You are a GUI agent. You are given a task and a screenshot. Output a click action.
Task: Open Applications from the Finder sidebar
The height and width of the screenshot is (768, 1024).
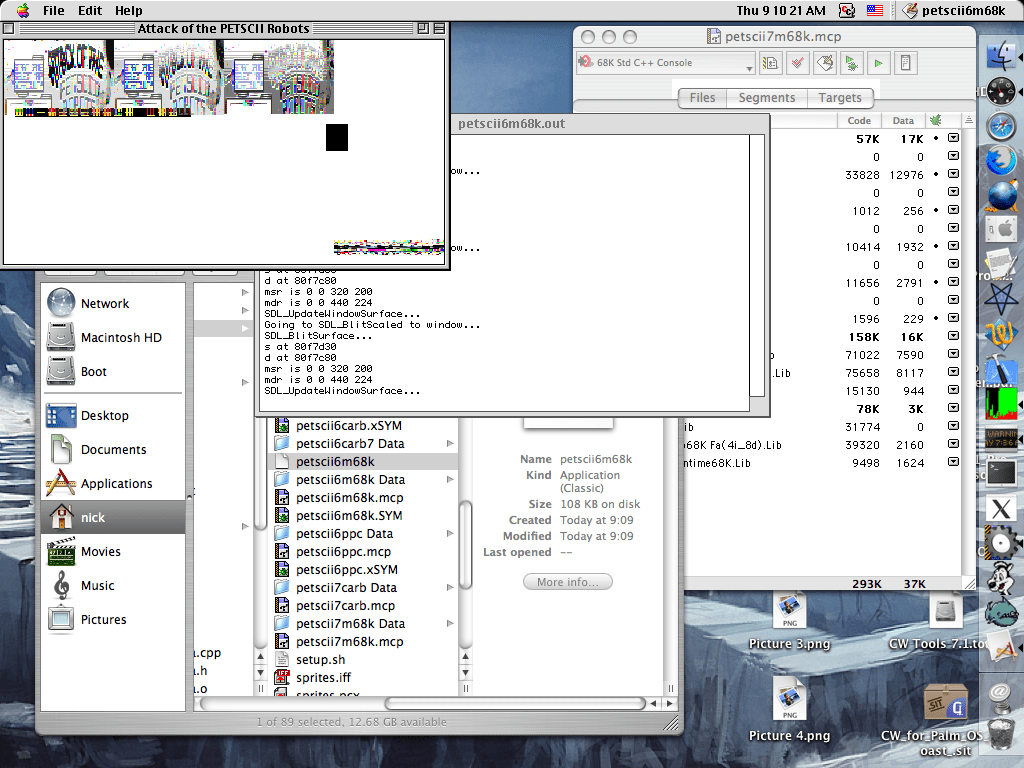(99, 484)
